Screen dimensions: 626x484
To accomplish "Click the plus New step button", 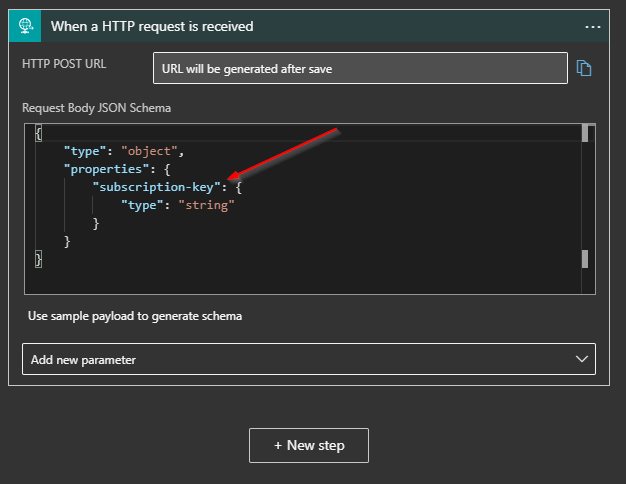I will 309,445.
